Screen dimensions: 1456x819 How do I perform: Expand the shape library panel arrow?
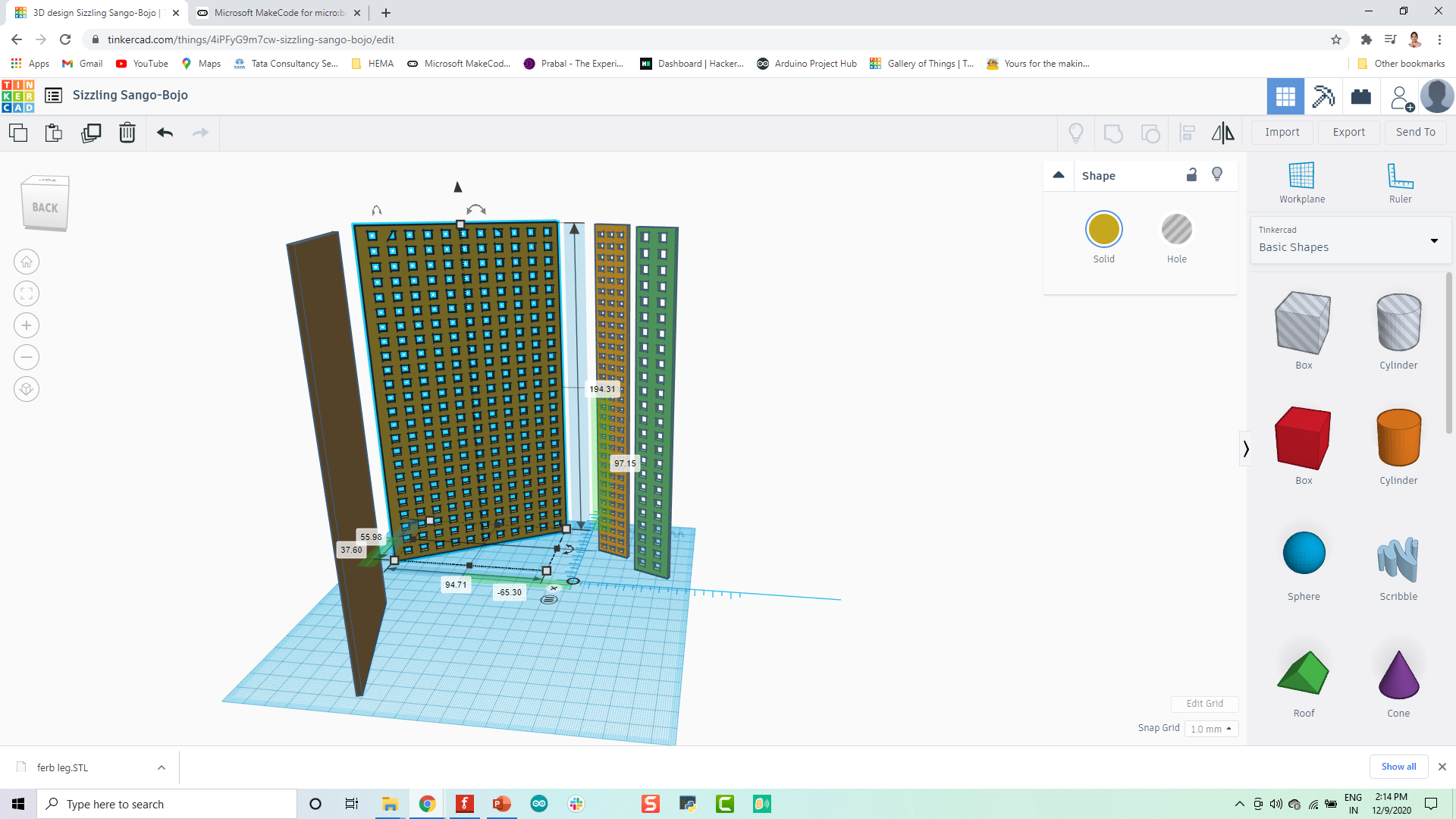point(1245,449)
